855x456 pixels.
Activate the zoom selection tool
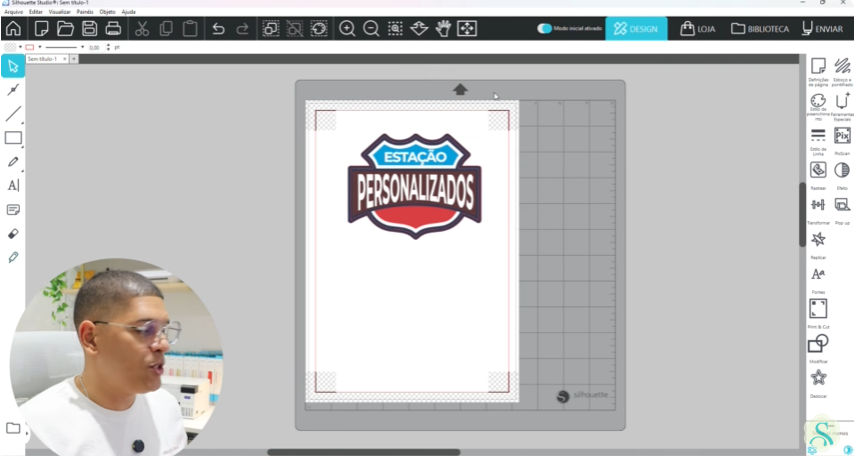[395, 28]
